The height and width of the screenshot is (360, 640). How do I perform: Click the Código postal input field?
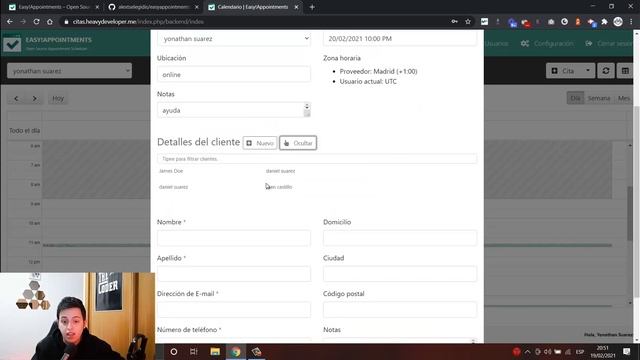pos(400,309)
